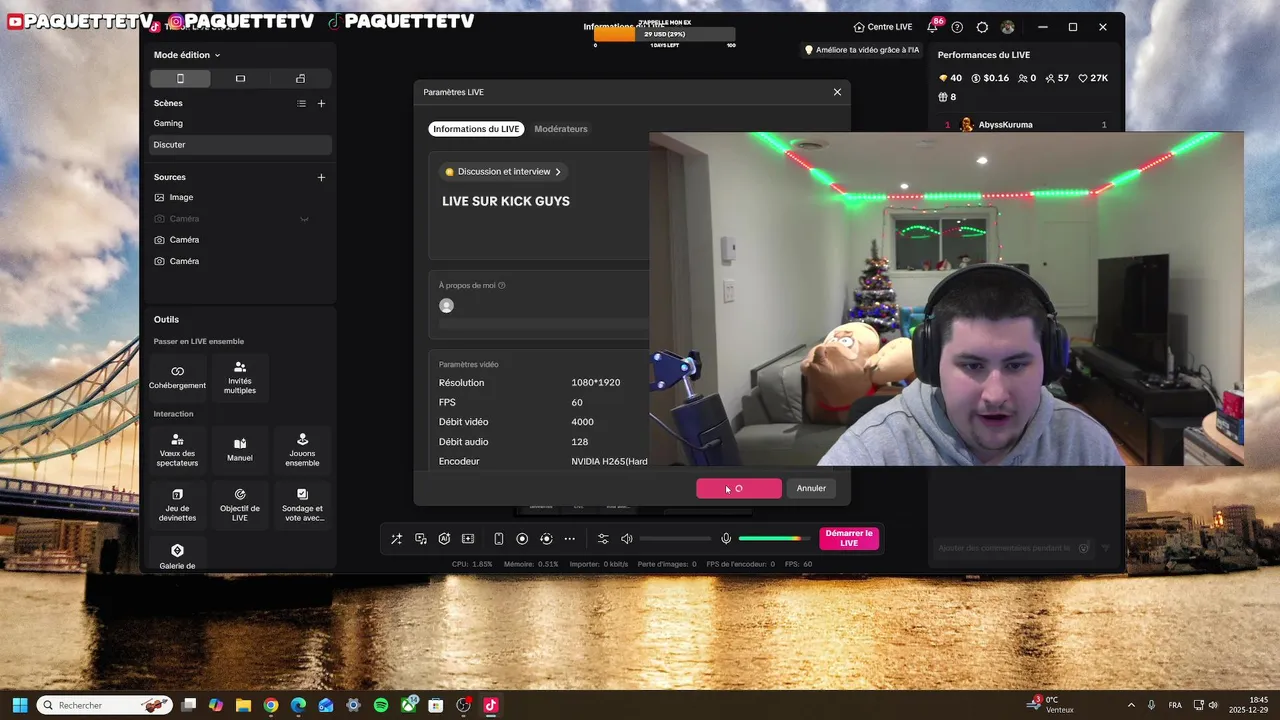This screenshot has width=1280, height=720.
Task: Click the Débit vidéo value 4000
Action: (582, 422)
